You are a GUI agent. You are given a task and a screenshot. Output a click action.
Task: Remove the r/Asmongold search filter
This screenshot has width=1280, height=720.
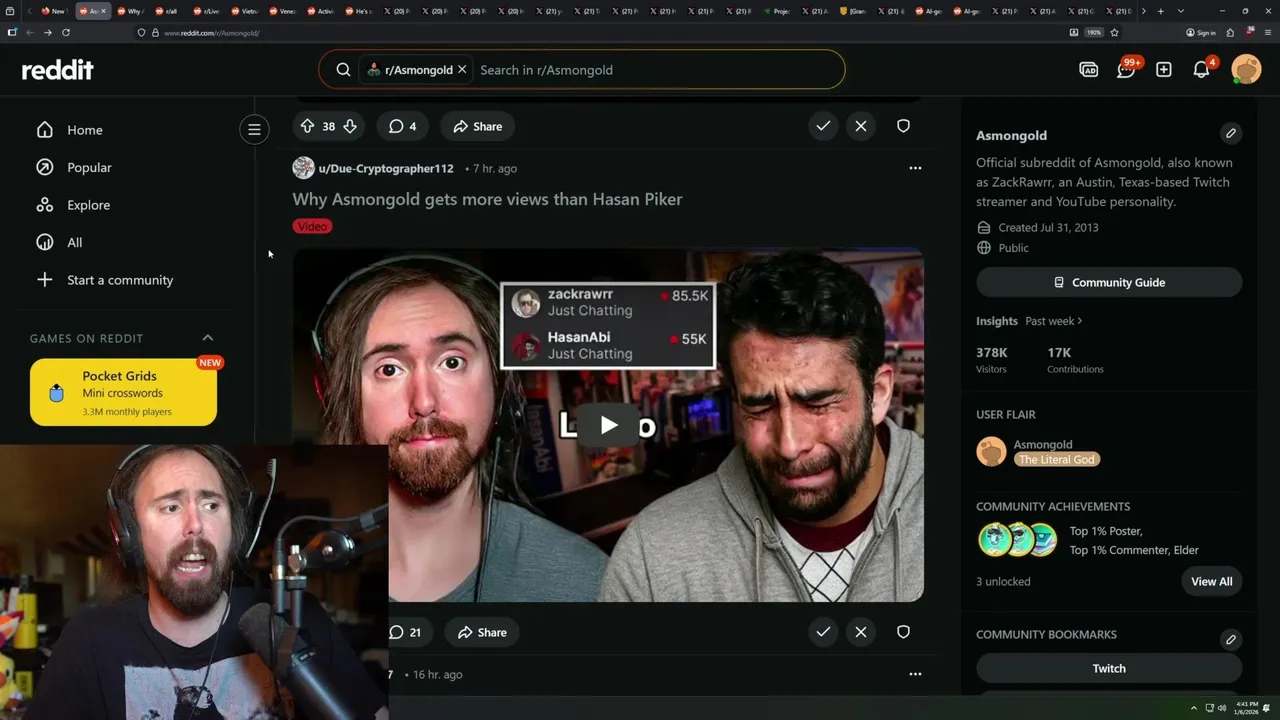pyautogui.click(x=462, y=70)
